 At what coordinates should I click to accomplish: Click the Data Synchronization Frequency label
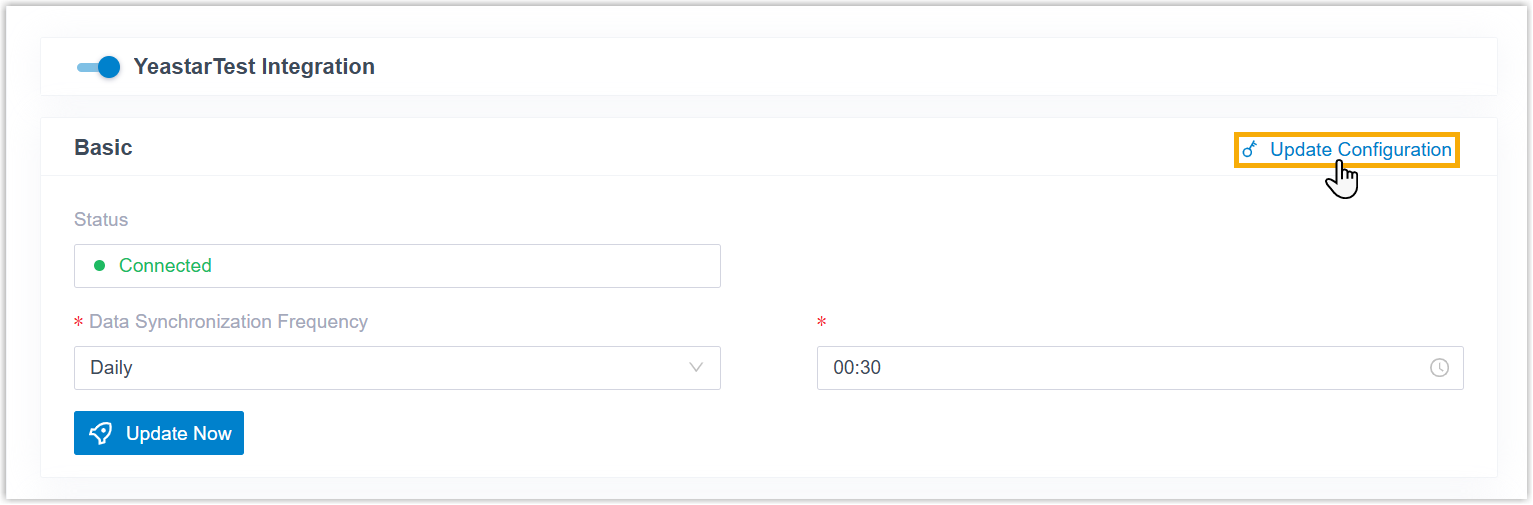[228, 322]
